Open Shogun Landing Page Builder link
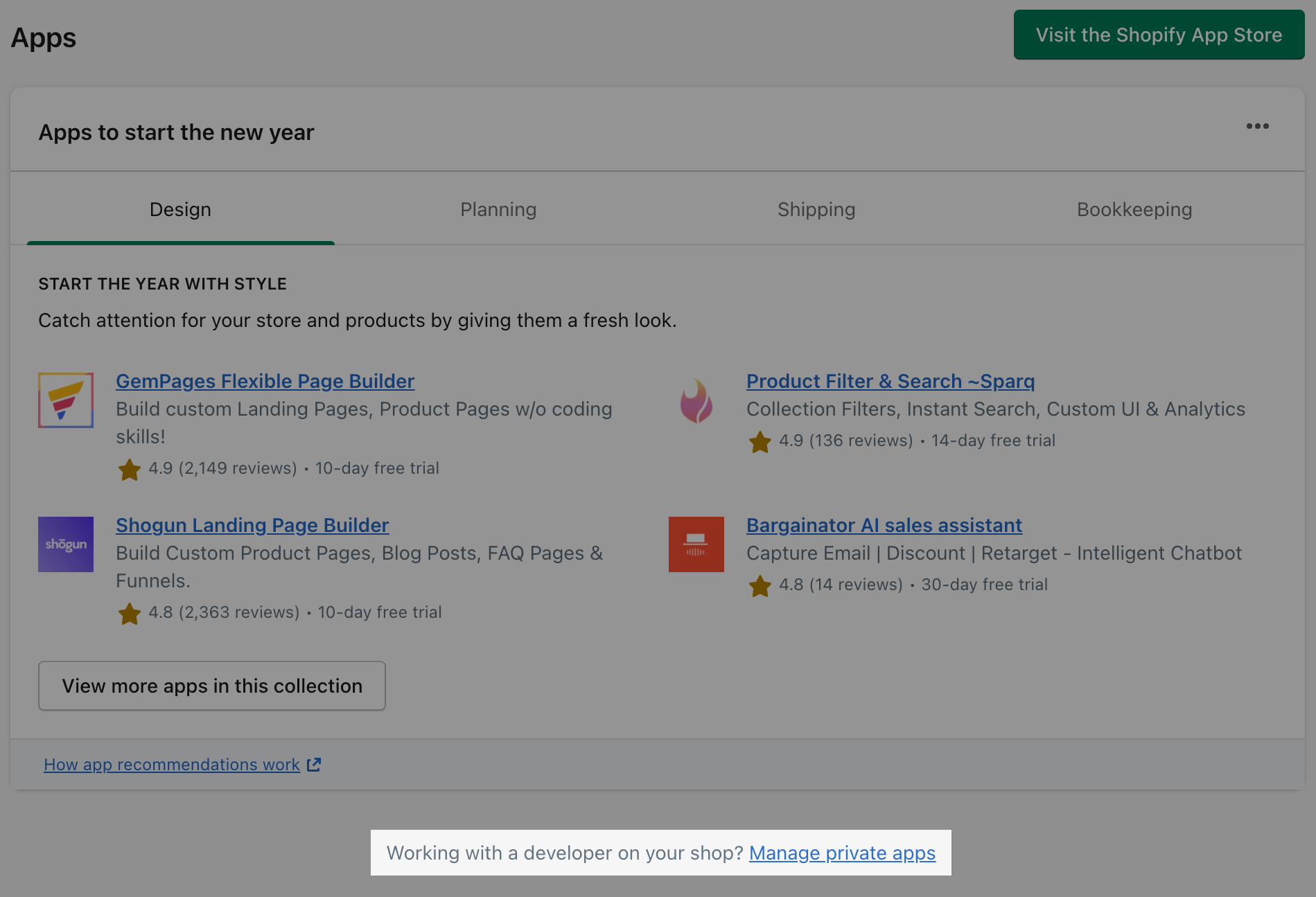 point(252,525)
